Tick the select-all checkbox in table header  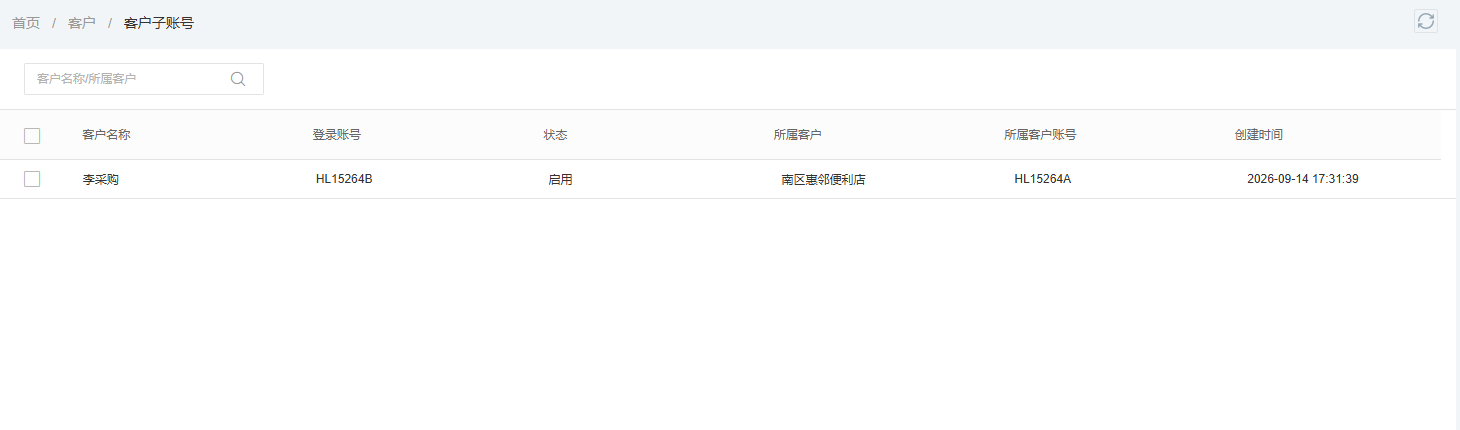click(32, 136)
